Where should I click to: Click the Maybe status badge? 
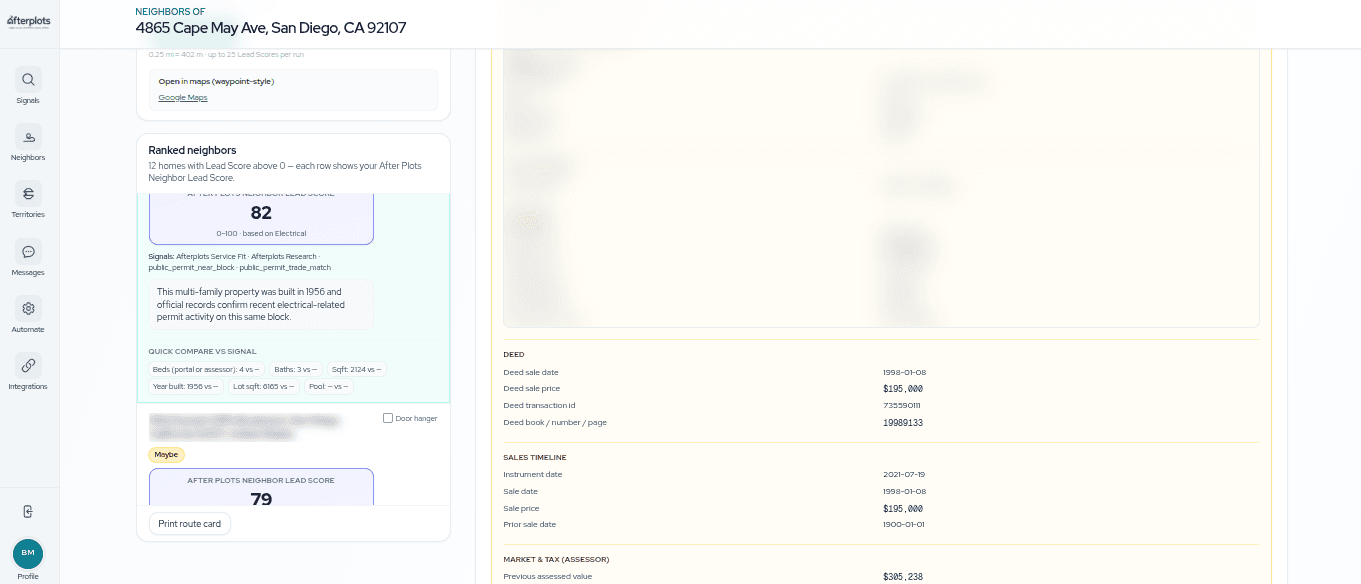pyautogui.click(x=166, y=455)
